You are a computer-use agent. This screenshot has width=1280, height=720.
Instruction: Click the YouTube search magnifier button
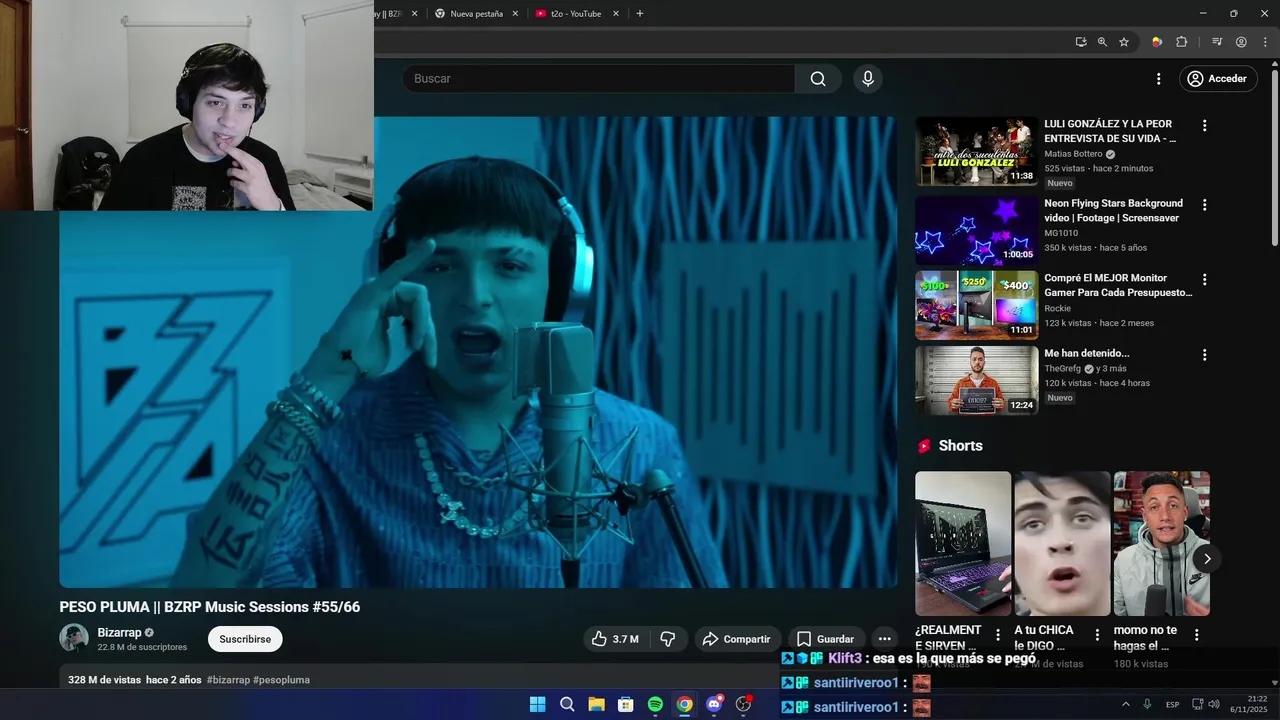818,79
